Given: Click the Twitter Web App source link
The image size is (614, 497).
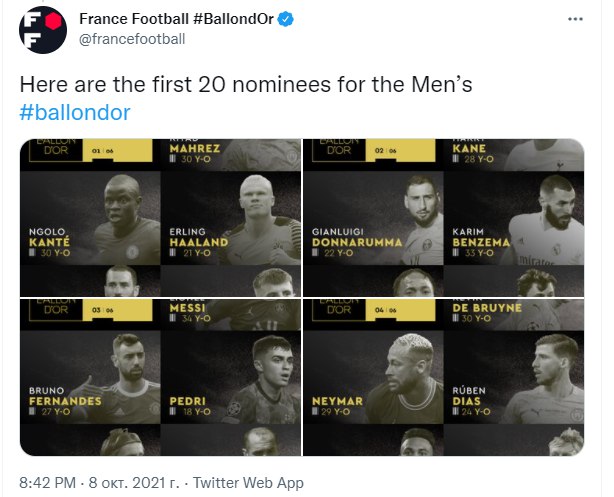Looking at the screenshot, I should [250, 483].
